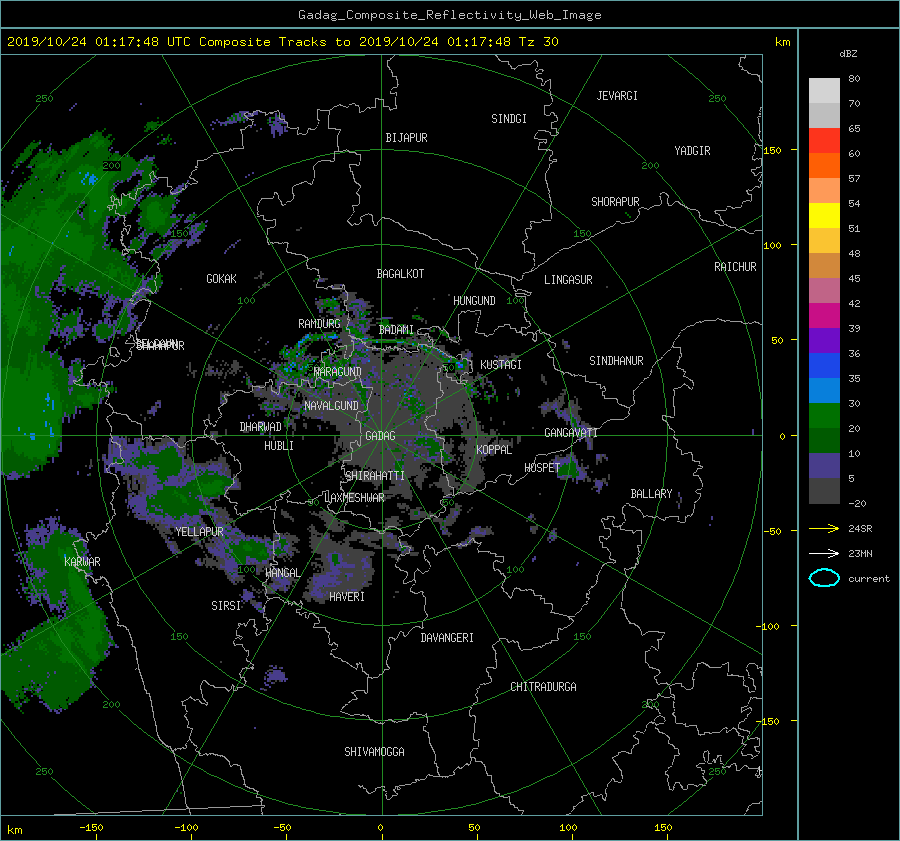Click the JEVARGI city label
Screen dimensions: 900x841
[x=617, y=96]
